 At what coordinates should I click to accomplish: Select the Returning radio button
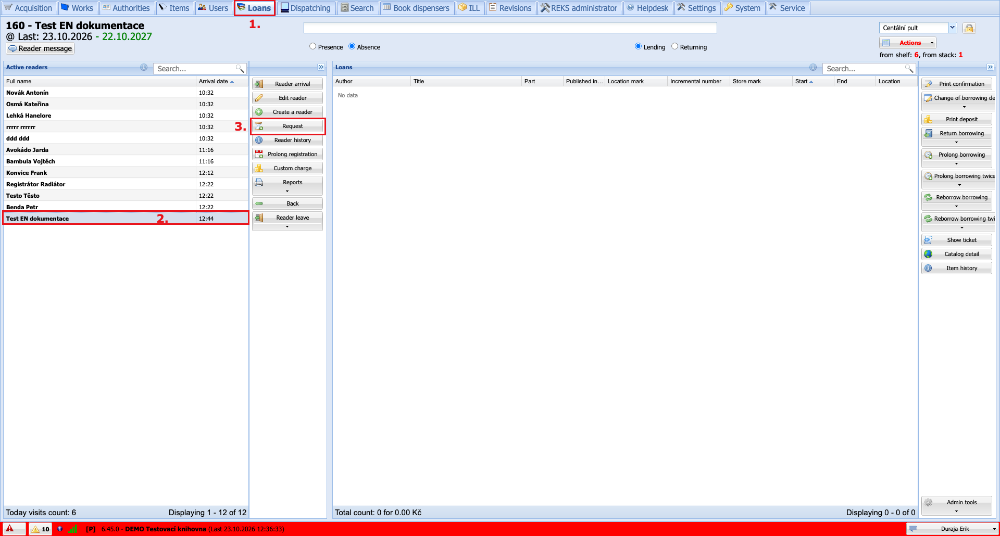pos(675,47)
